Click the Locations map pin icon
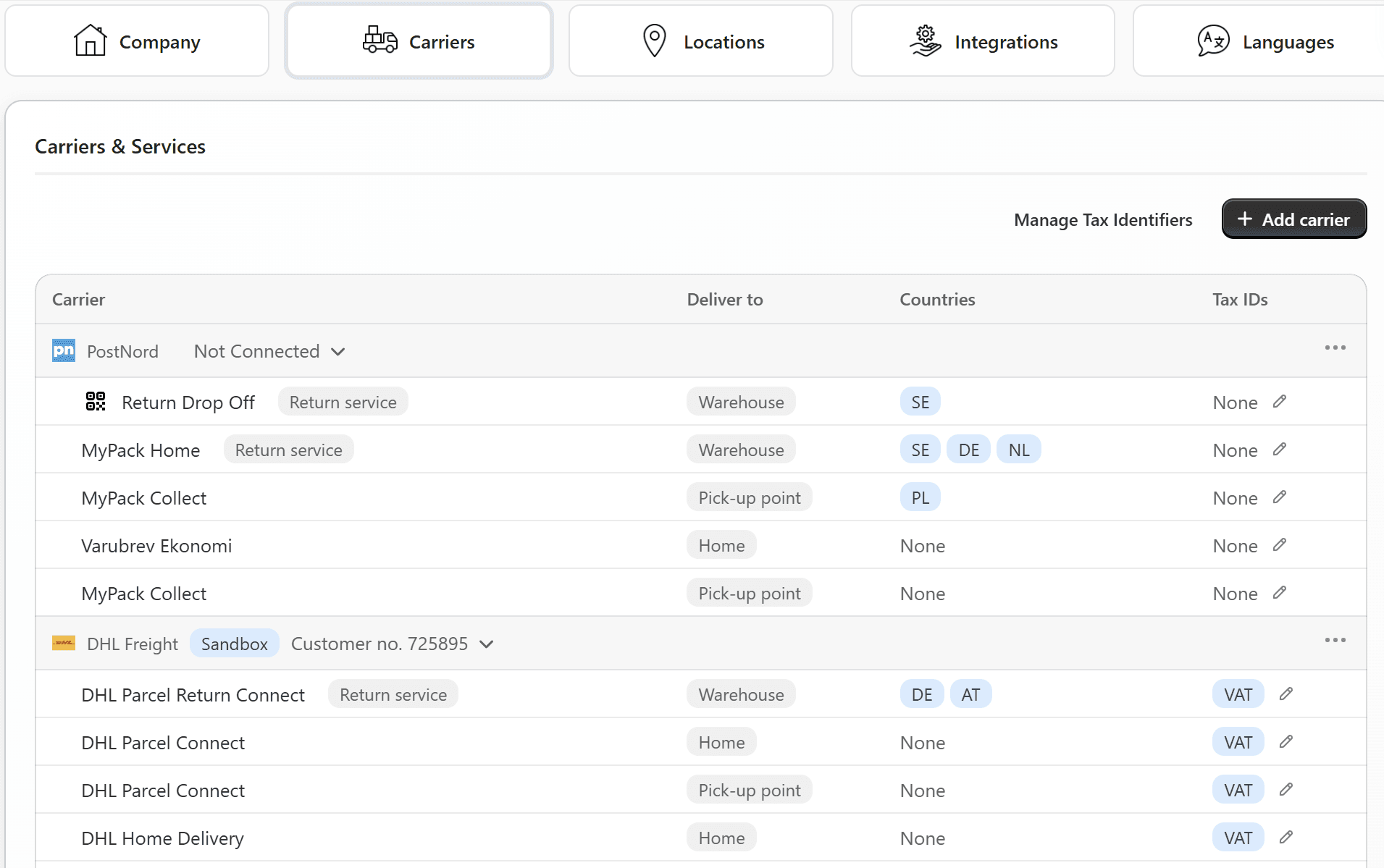 tap(654, 40)
